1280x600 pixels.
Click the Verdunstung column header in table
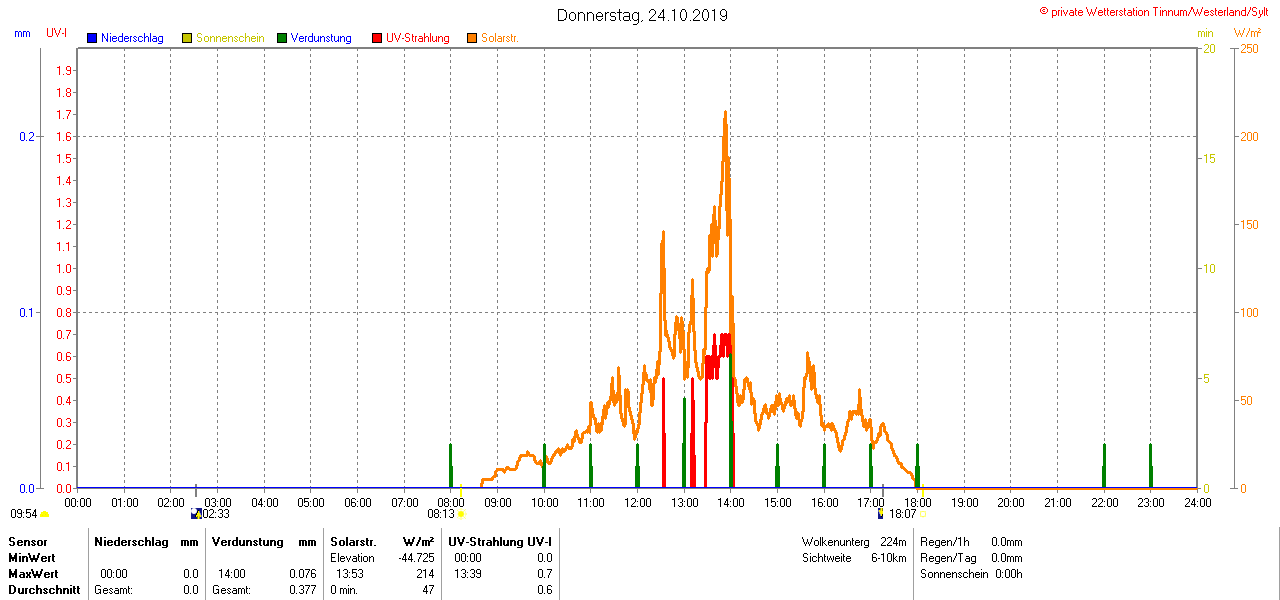pos(247,541)
